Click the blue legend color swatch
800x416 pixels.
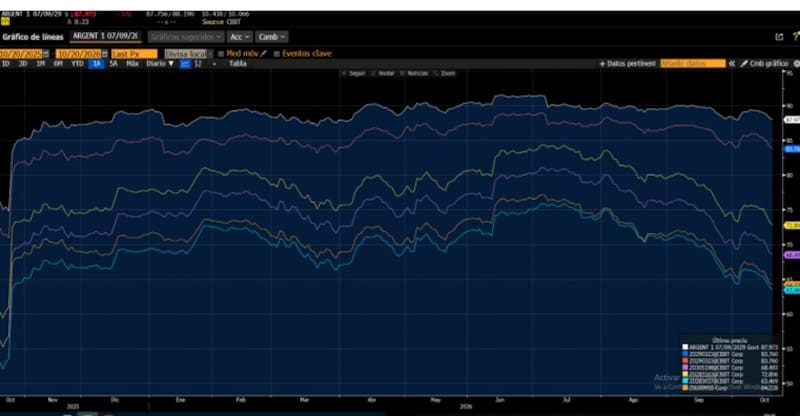[x=685, y=354]
